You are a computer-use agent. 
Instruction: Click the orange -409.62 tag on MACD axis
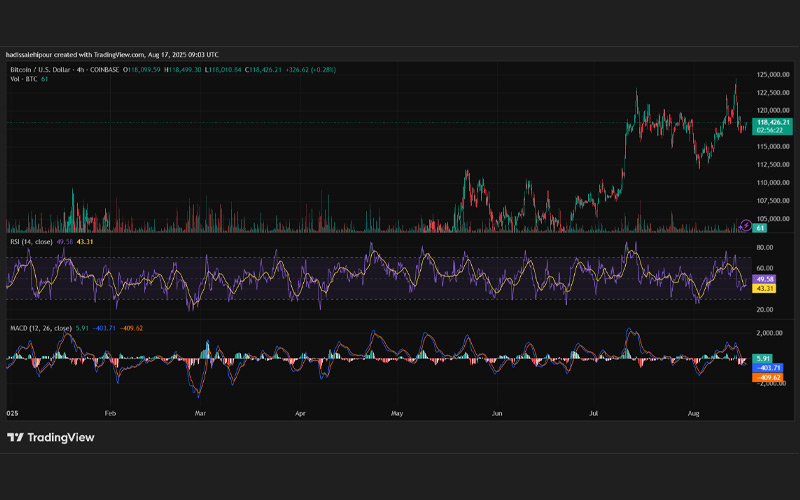point(768,378)
